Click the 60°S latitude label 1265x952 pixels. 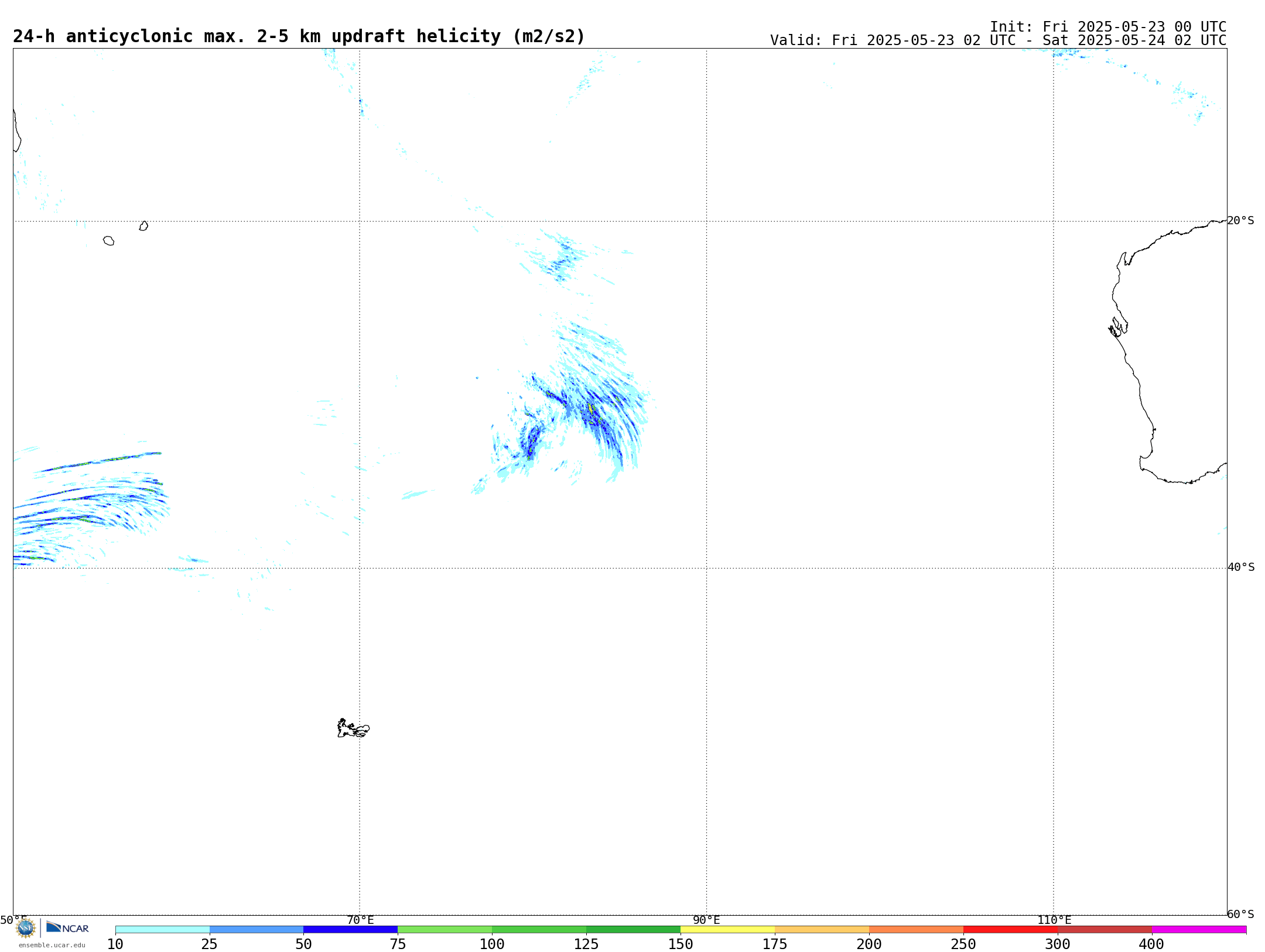(1241, 914)
